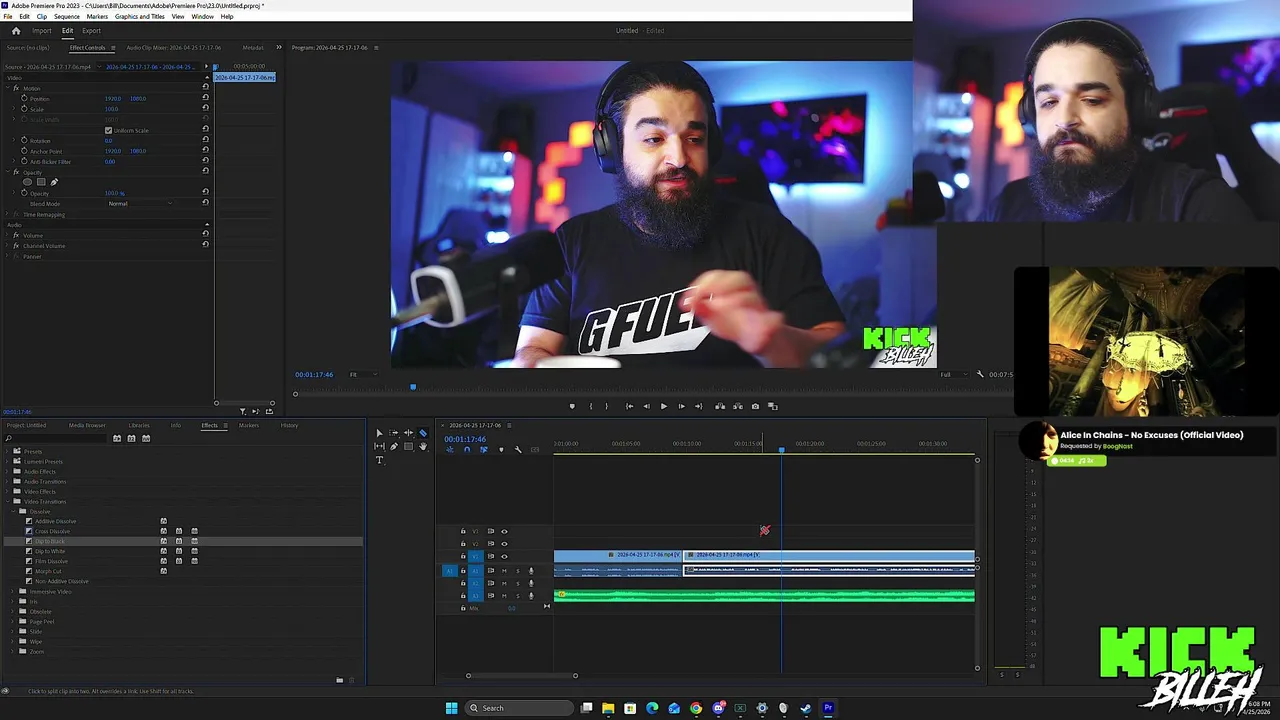
Task: Switch to the Import workspace
Action: click(x=42, y=31)
